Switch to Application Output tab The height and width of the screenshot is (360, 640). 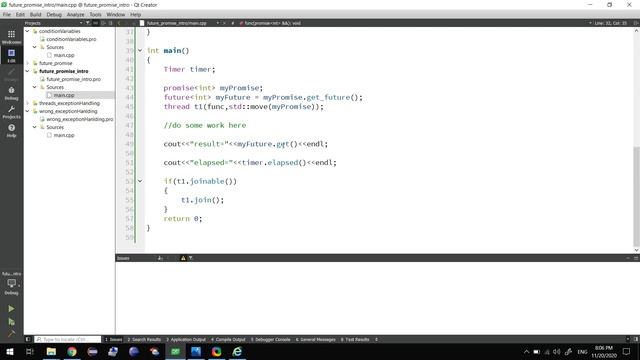click(x=186, y=340)
